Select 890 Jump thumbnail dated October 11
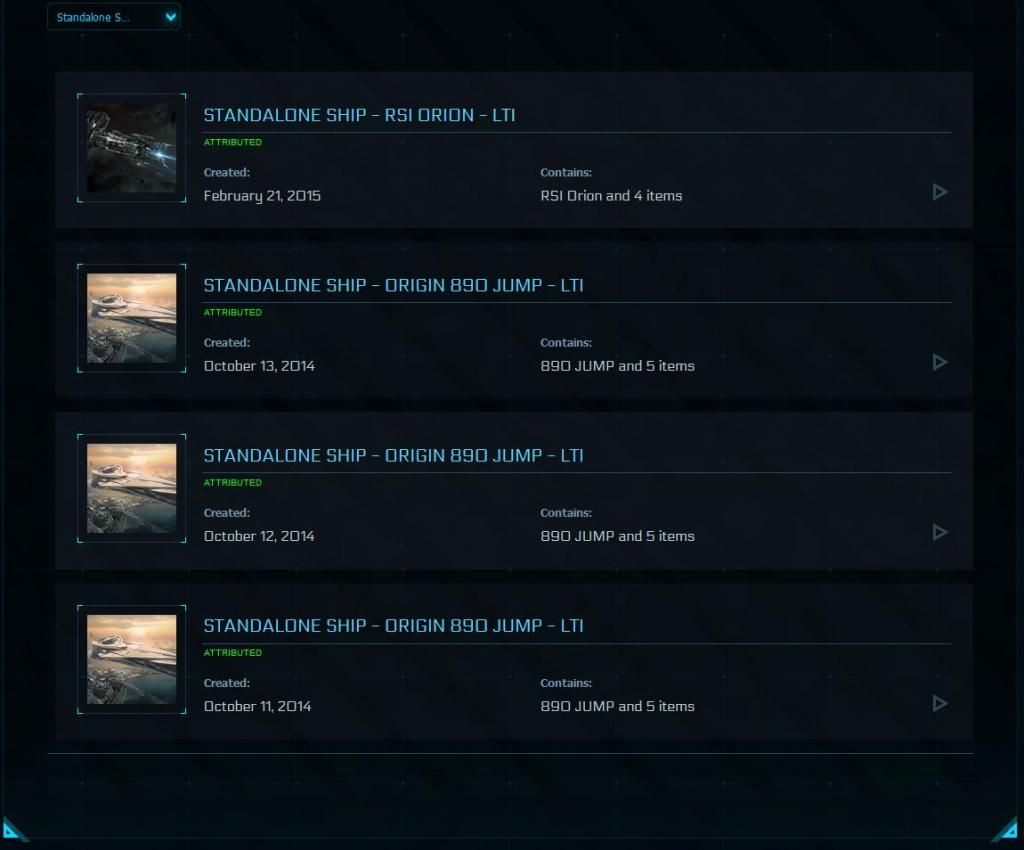Image resolution: width=1024 pixels, height=850 pixels. pyautogui.click(x=132, y=659)
